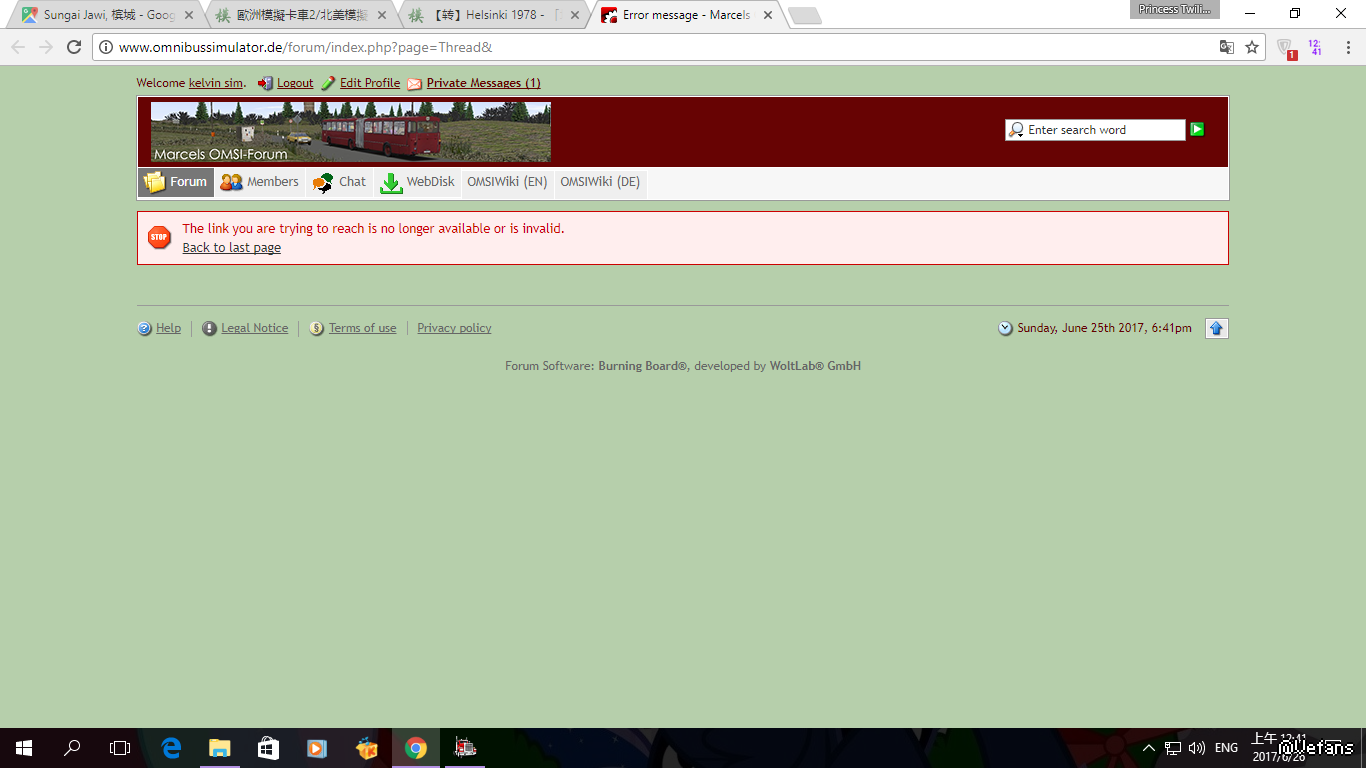Click the Burning Board software link

tap(643, 366)
